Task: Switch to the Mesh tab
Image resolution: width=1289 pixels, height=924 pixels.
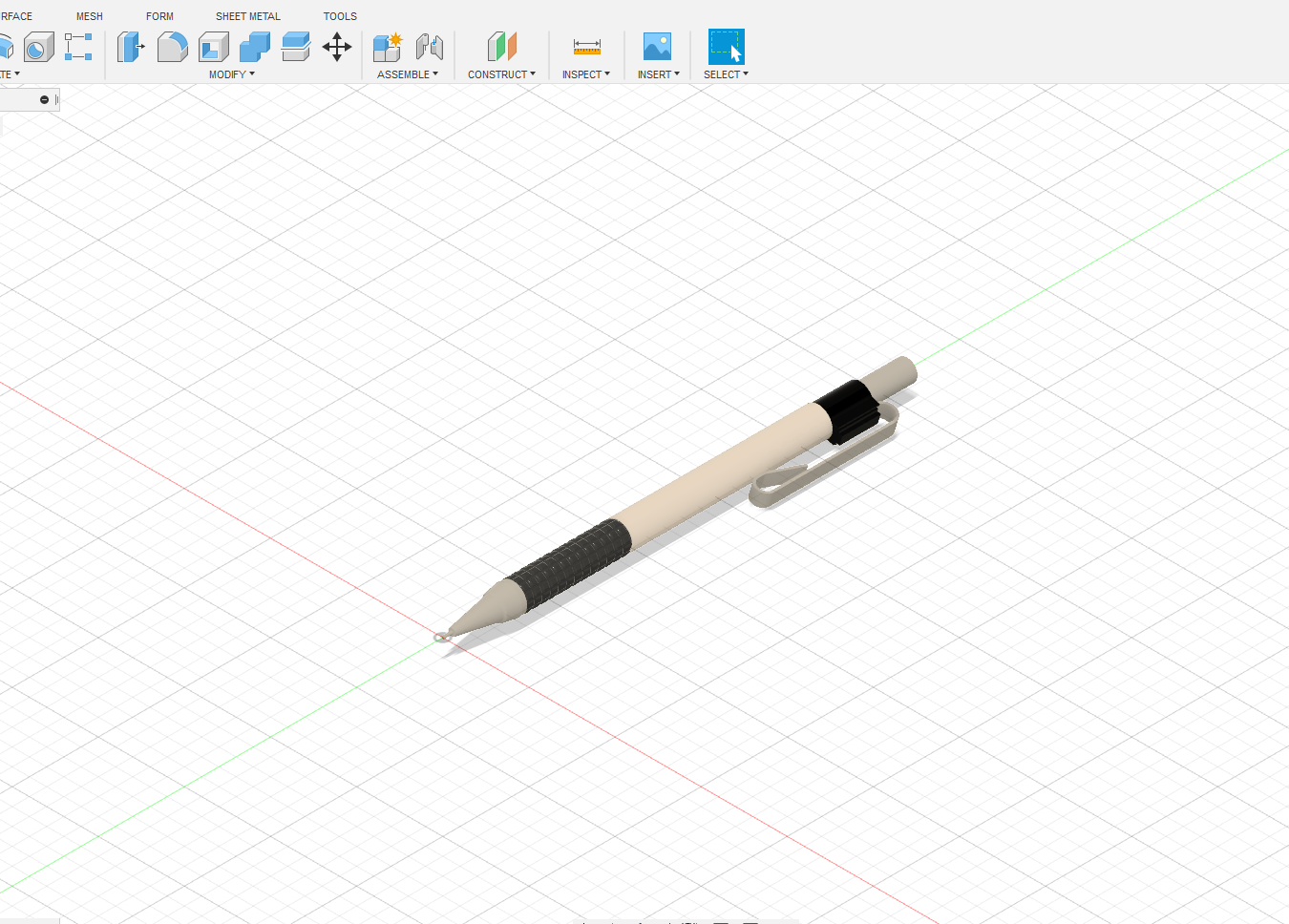Action: [89, 15]
